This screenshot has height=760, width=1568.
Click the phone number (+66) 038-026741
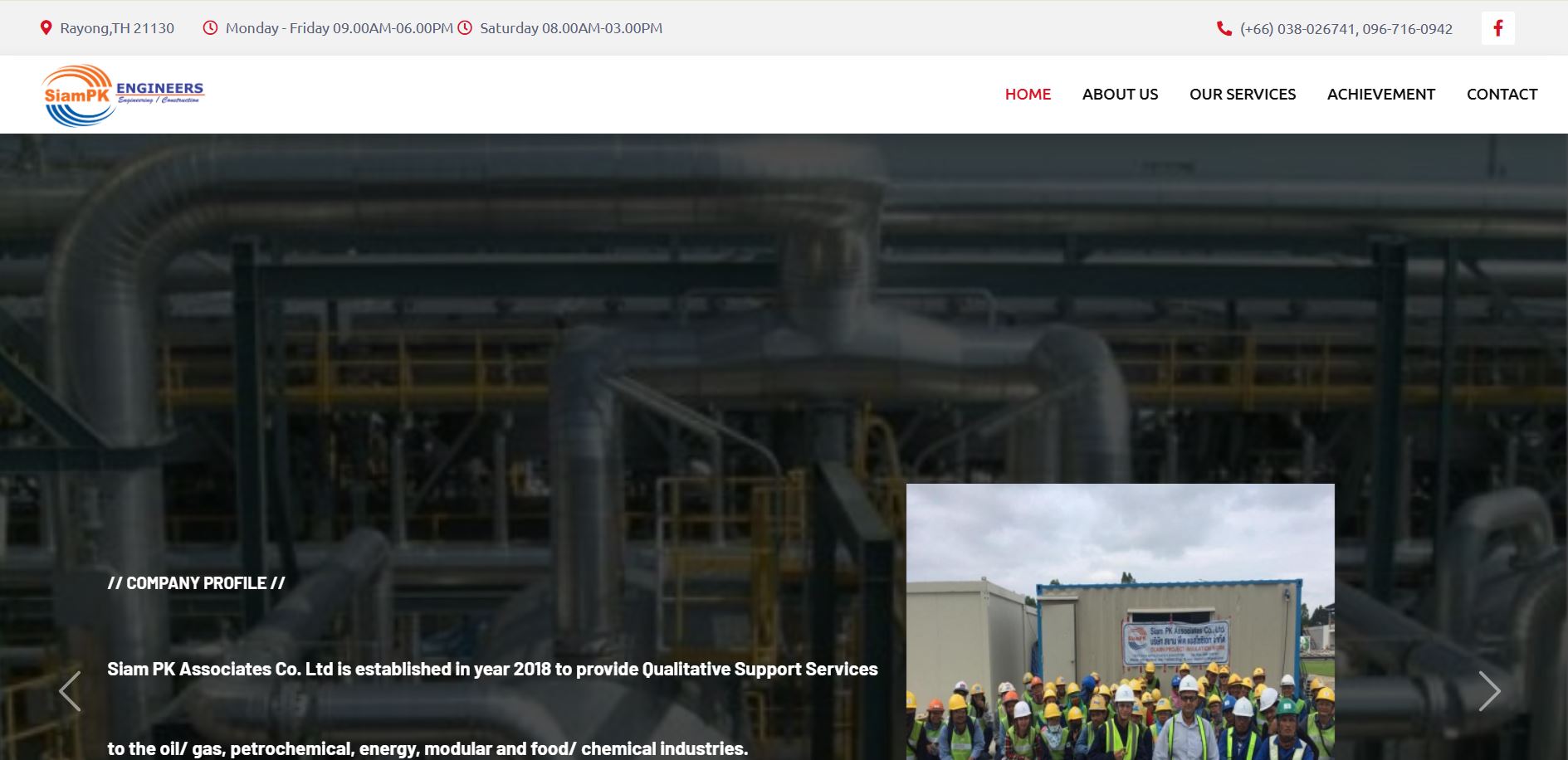click(1297, 29)
